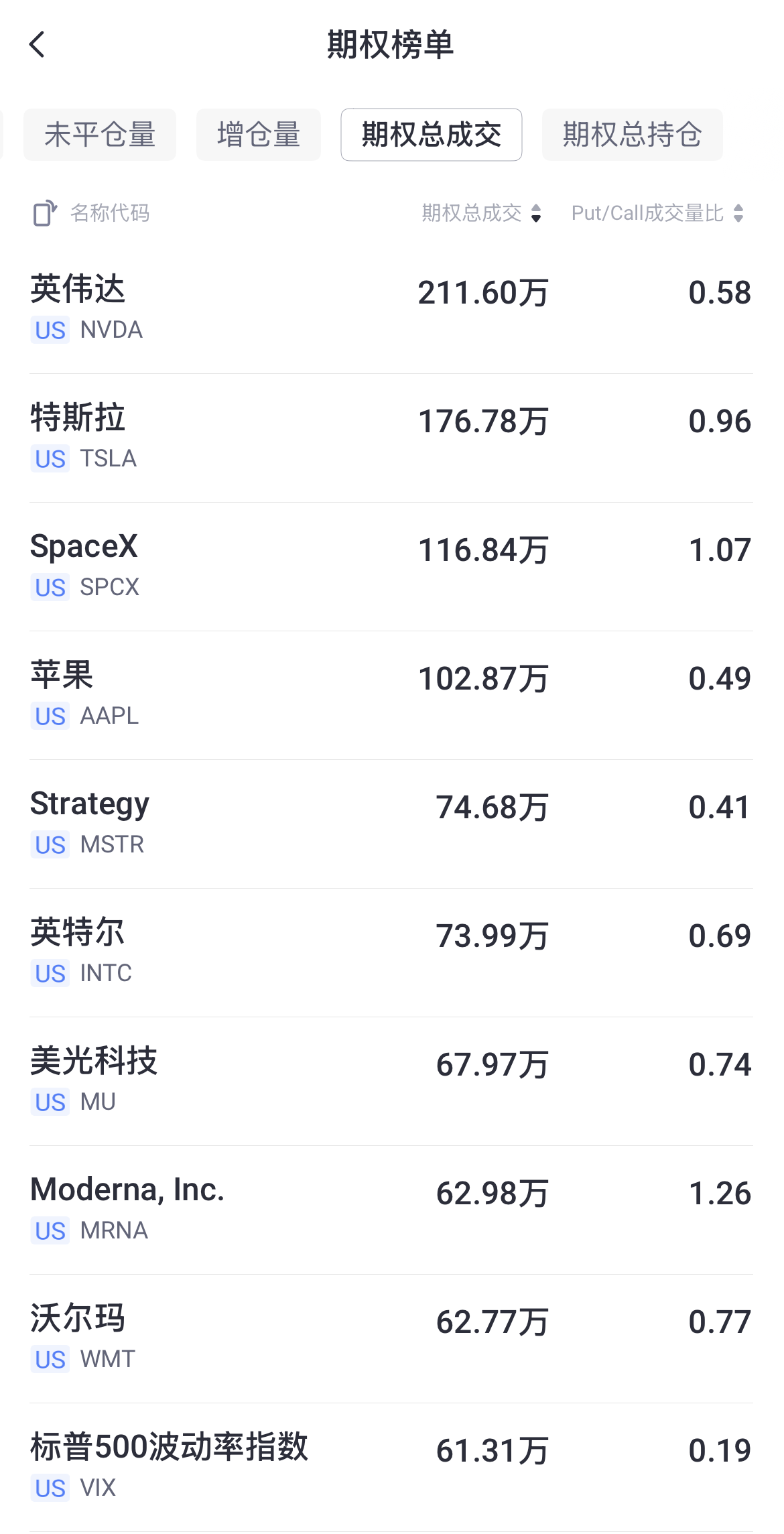Switch to the 未平仓量 tab
This screenshot has width=784, height=1534.
click(x=100, y=135)
